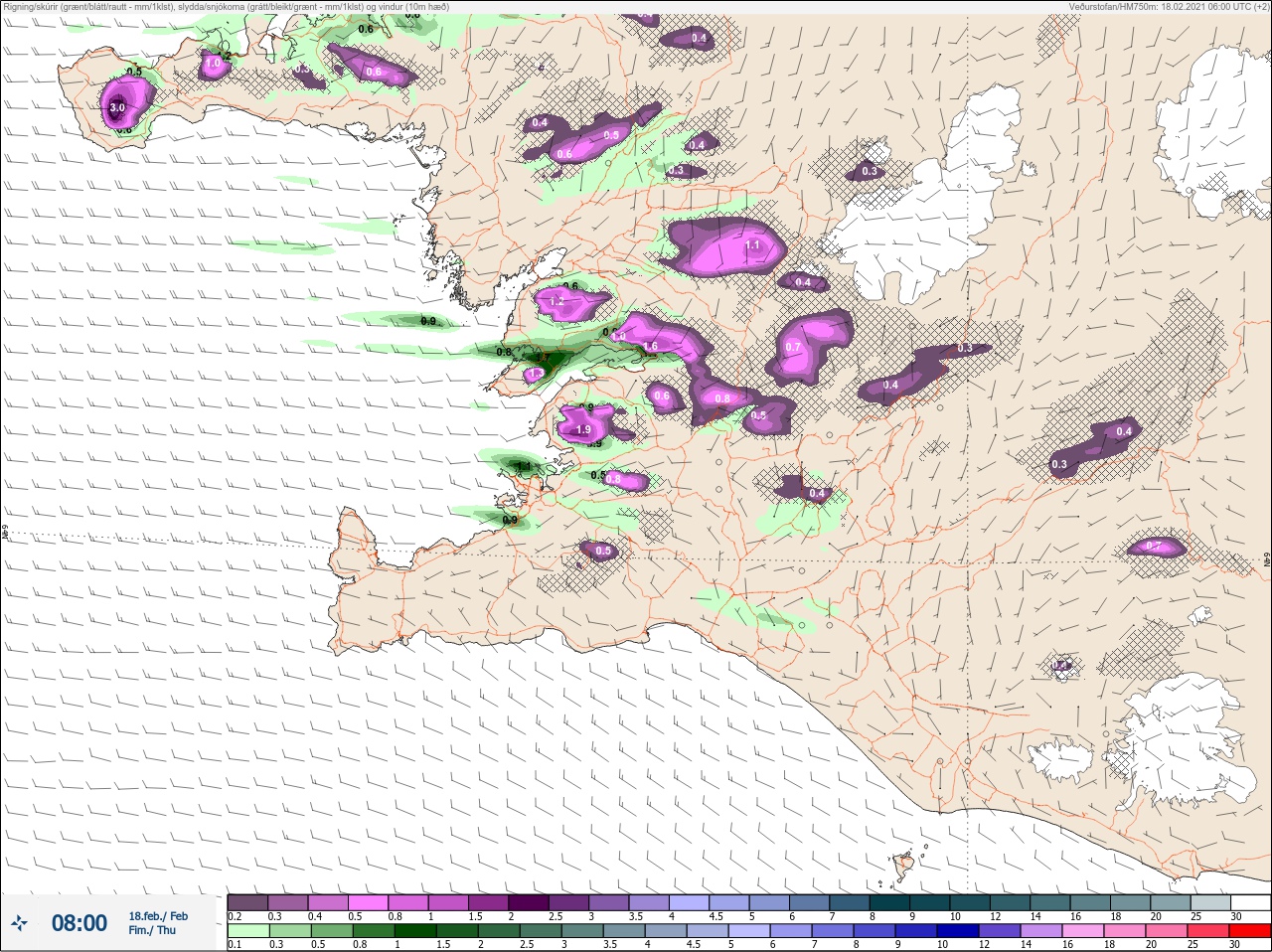Image resolution: width=1272 pixels, height=952 pixels.
Task: Pick lower legend deep blue swatch at 10
Action: (959, 931)
